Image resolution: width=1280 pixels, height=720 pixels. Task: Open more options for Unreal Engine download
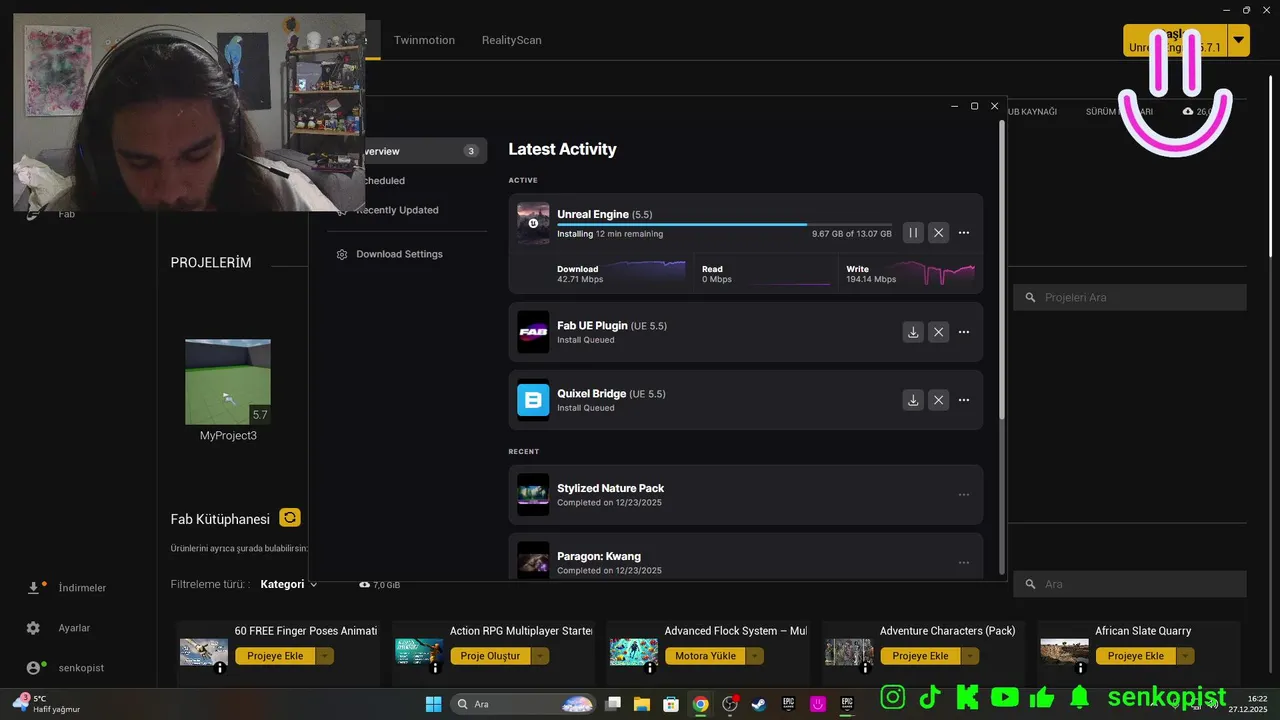pyautogui.click(x=964, y=233)
